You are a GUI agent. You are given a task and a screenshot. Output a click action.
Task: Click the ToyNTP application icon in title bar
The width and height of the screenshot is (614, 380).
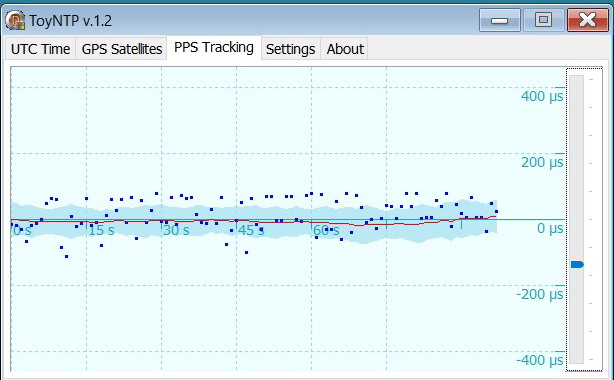tap(15, 20)
